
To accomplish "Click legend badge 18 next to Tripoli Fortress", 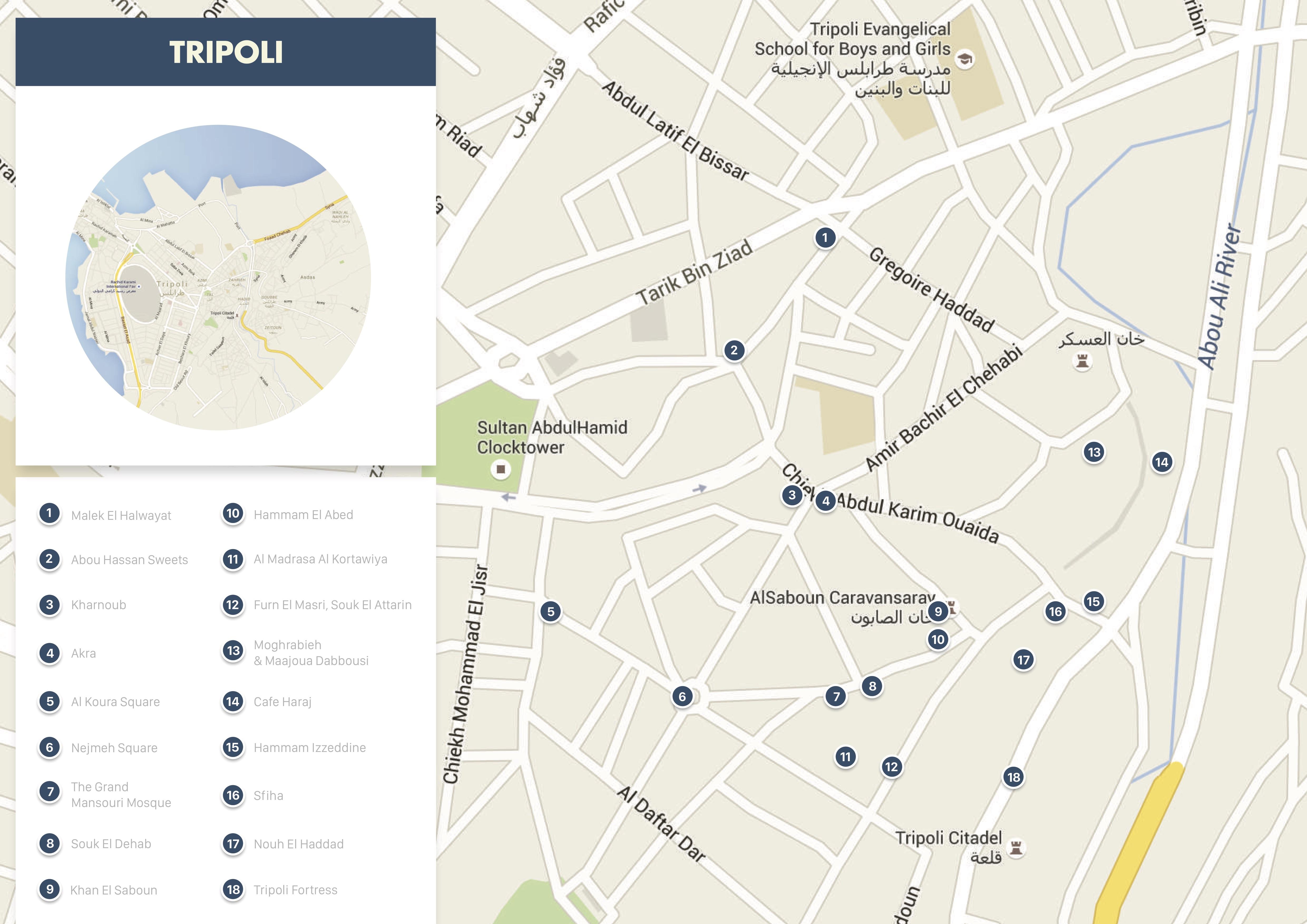I will pyautogui.click(x=233, y=889).
